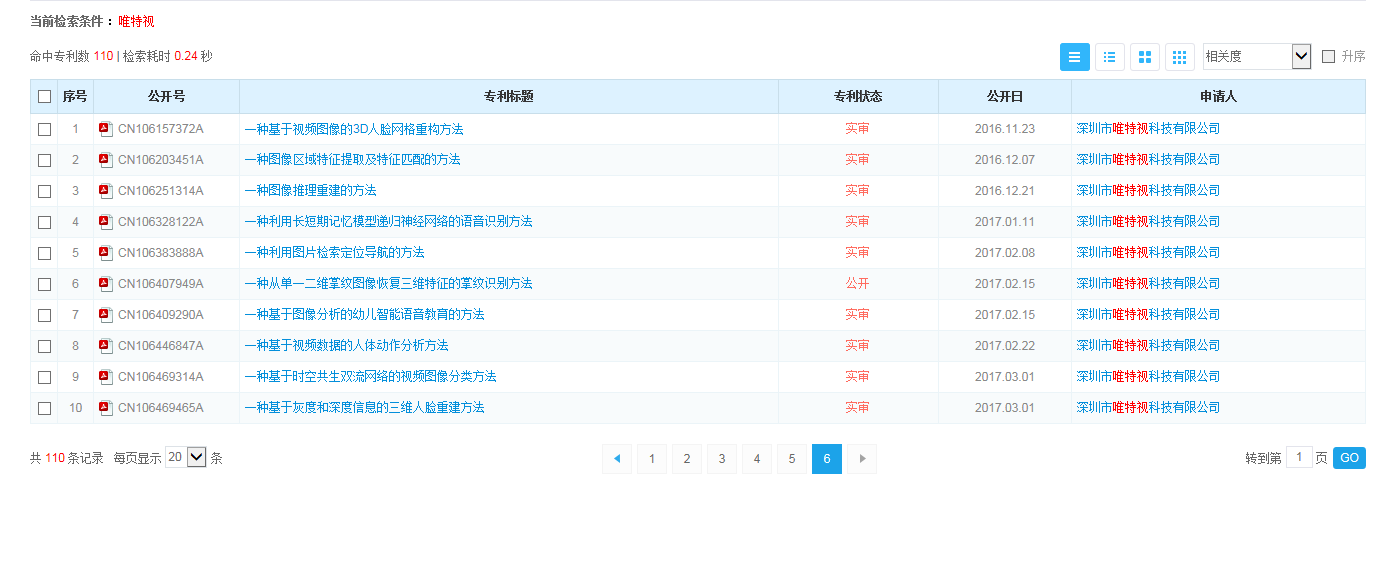Viewport: 1382px width, 569px height.
Task: Click publication number CN106469465A
Action: 160,408
